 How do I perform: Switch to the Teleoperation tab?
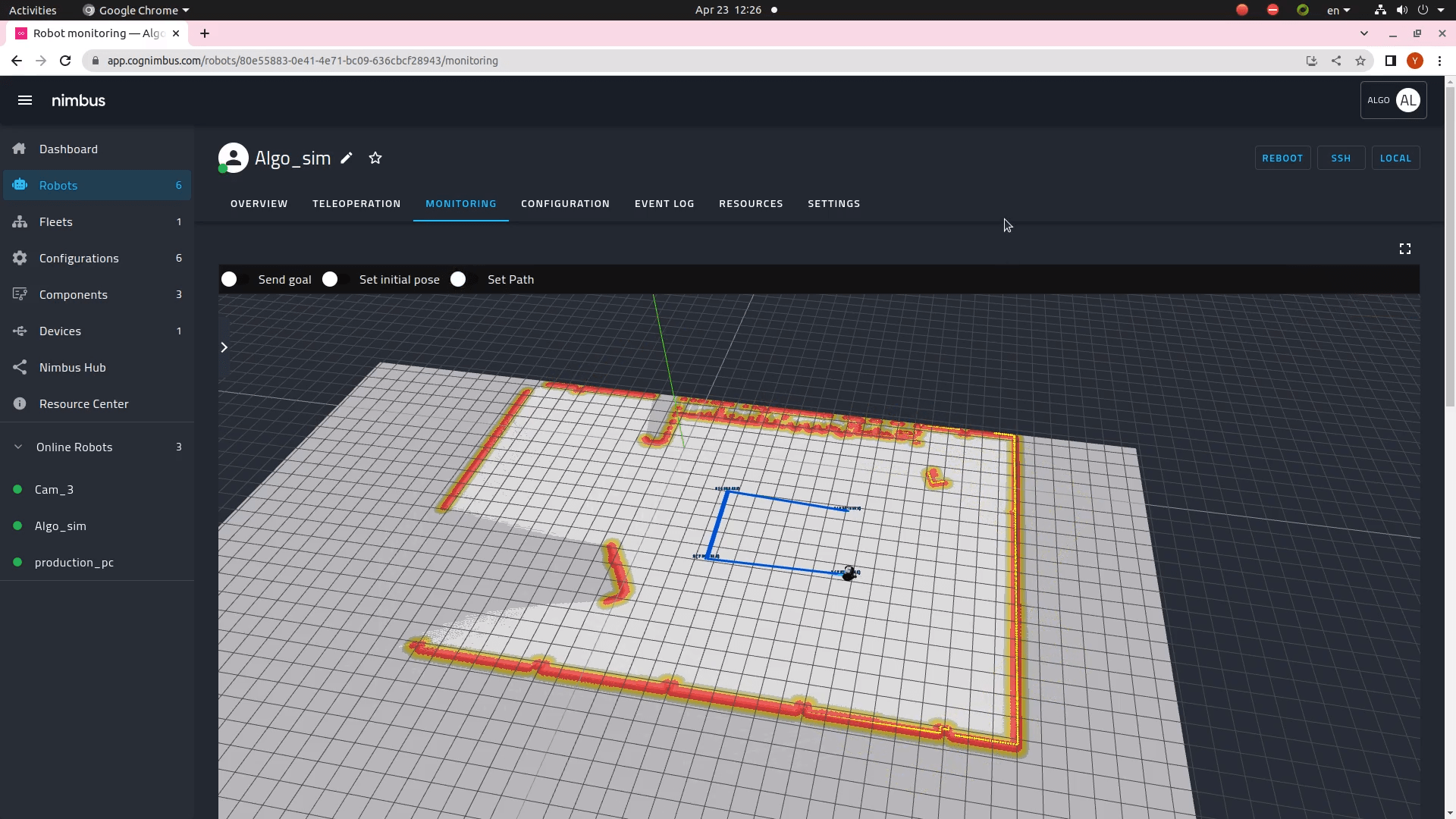pos(356,203)
